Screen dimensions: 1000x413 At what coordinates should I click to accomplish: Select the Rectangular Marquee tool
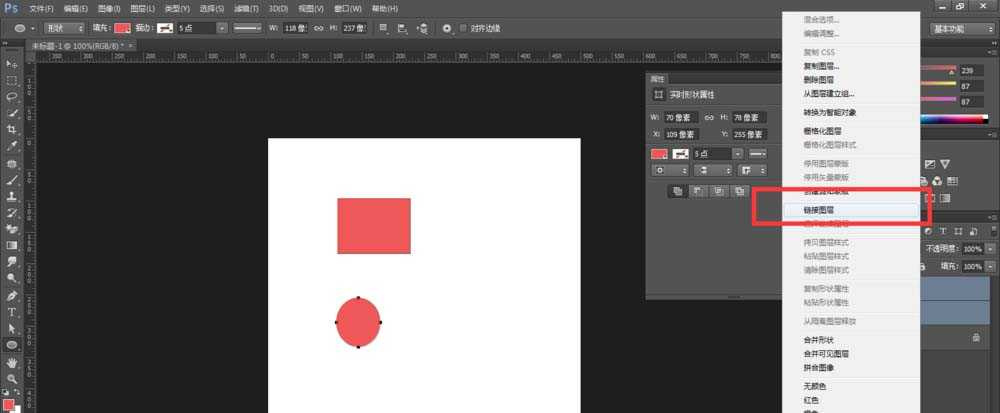pos(12,80)
